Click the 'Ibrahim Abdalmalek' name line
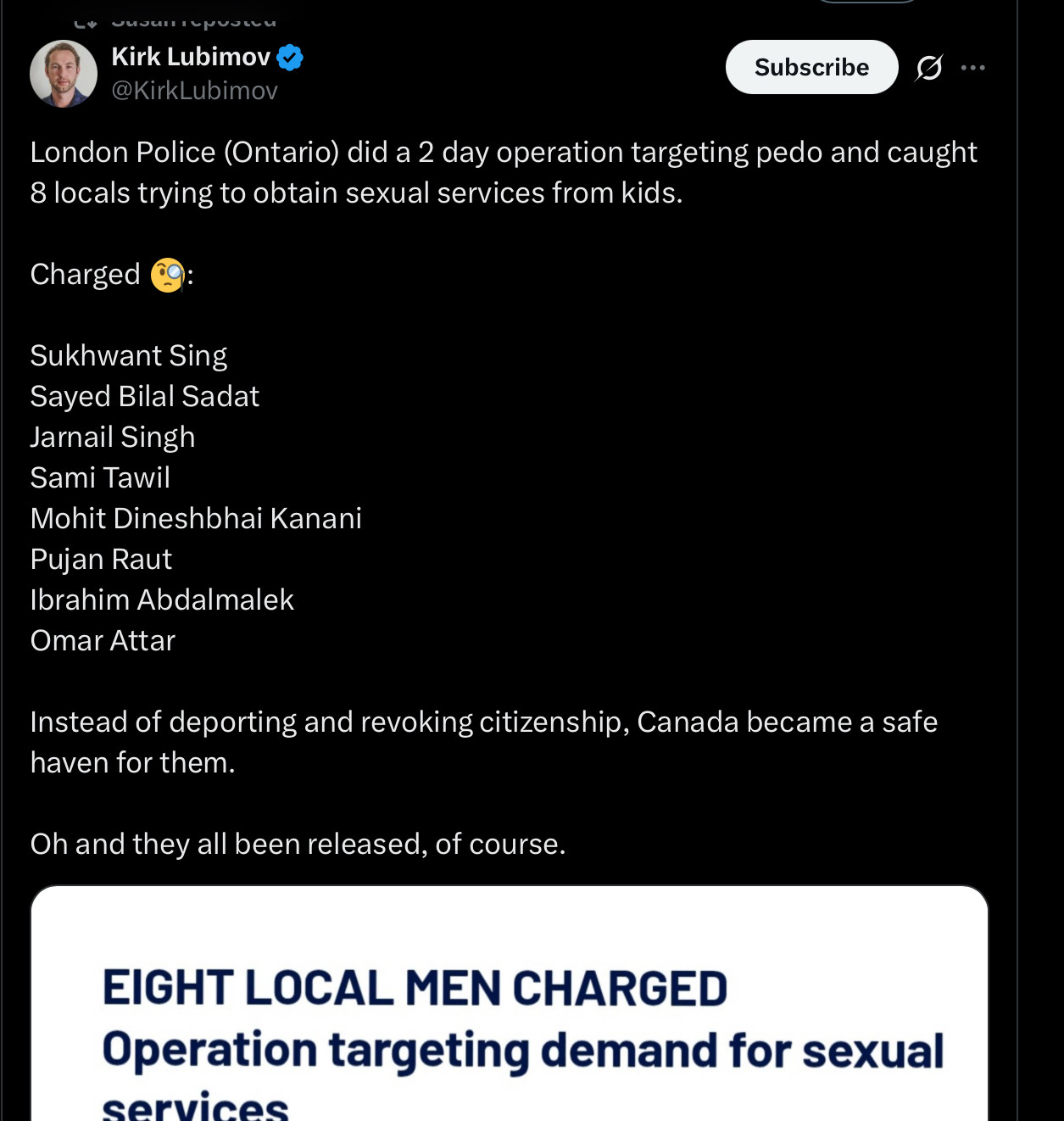Screen dimensions: 1064x1121 (x=162, y=600)
